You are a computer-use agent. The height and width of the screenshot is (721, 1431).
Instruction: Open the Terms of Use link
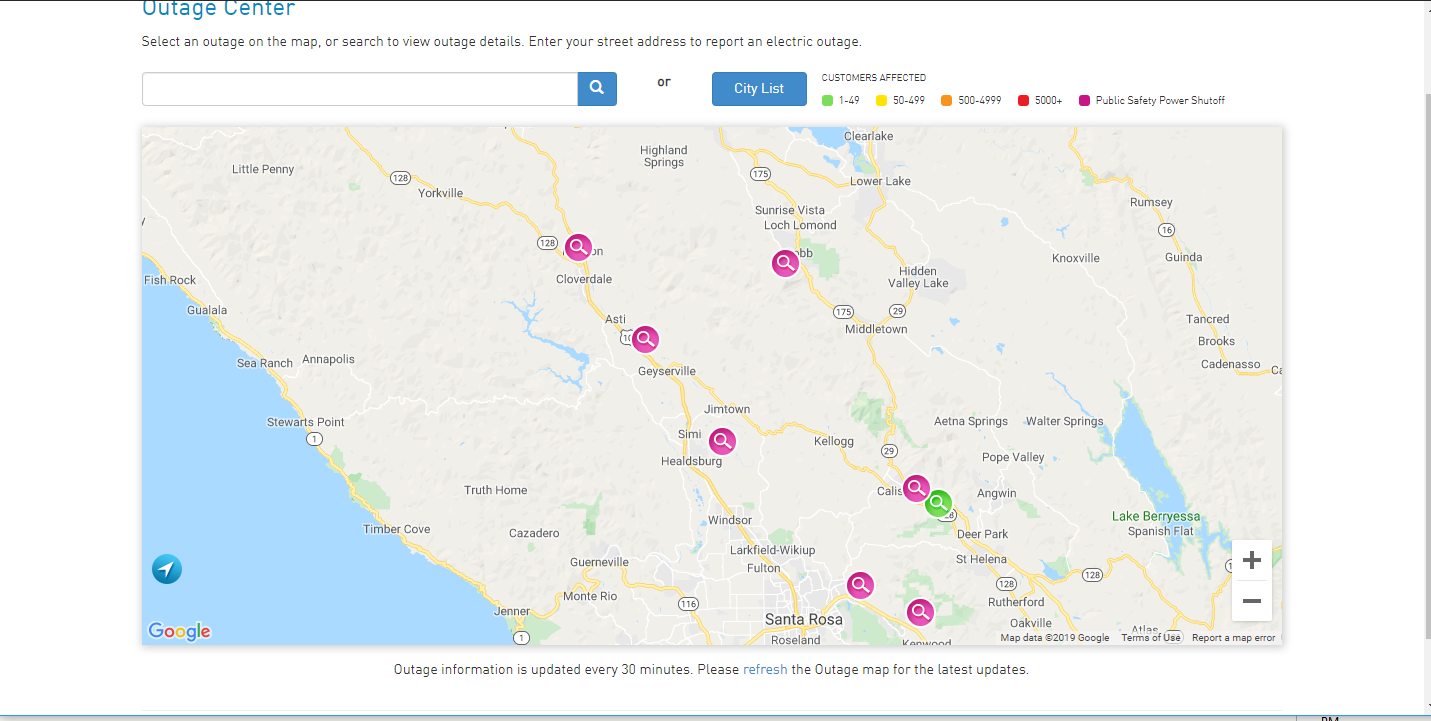1150,638
